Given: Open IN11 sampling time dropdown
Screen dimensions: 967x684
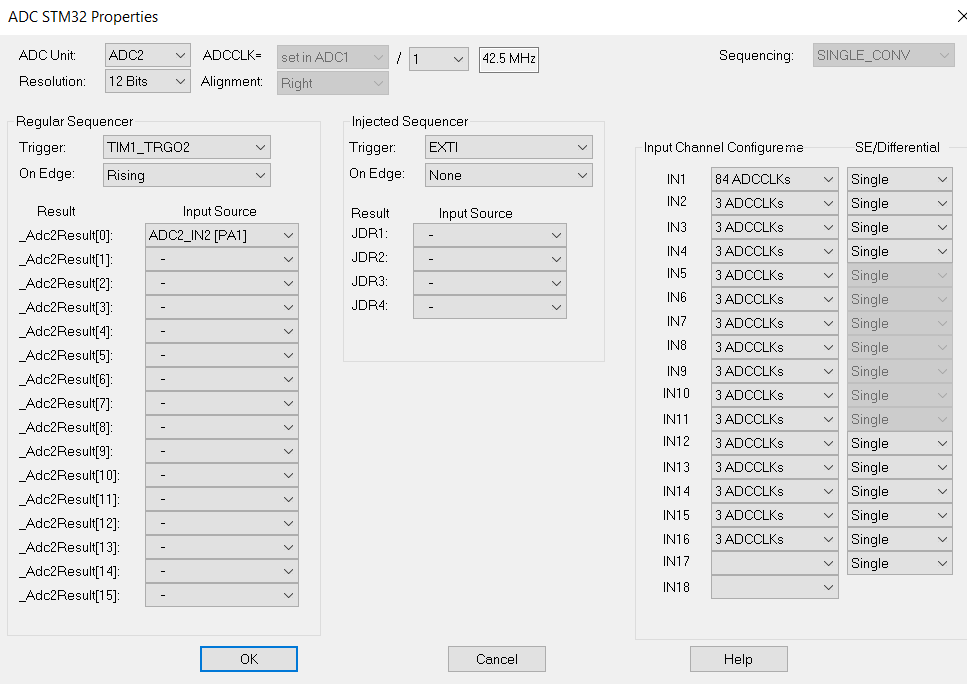Looking at the screenshot, I should click(775, 420).
